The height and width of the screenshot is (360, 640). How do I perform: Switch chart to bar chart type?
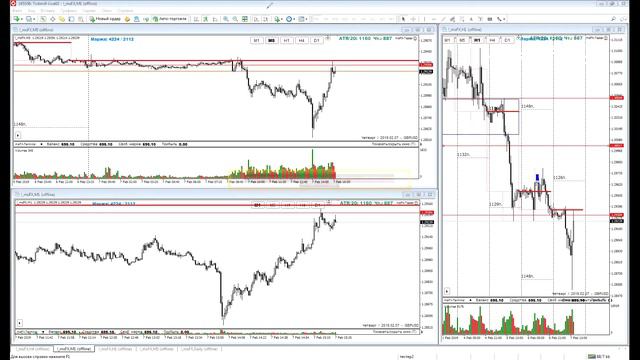196,19
